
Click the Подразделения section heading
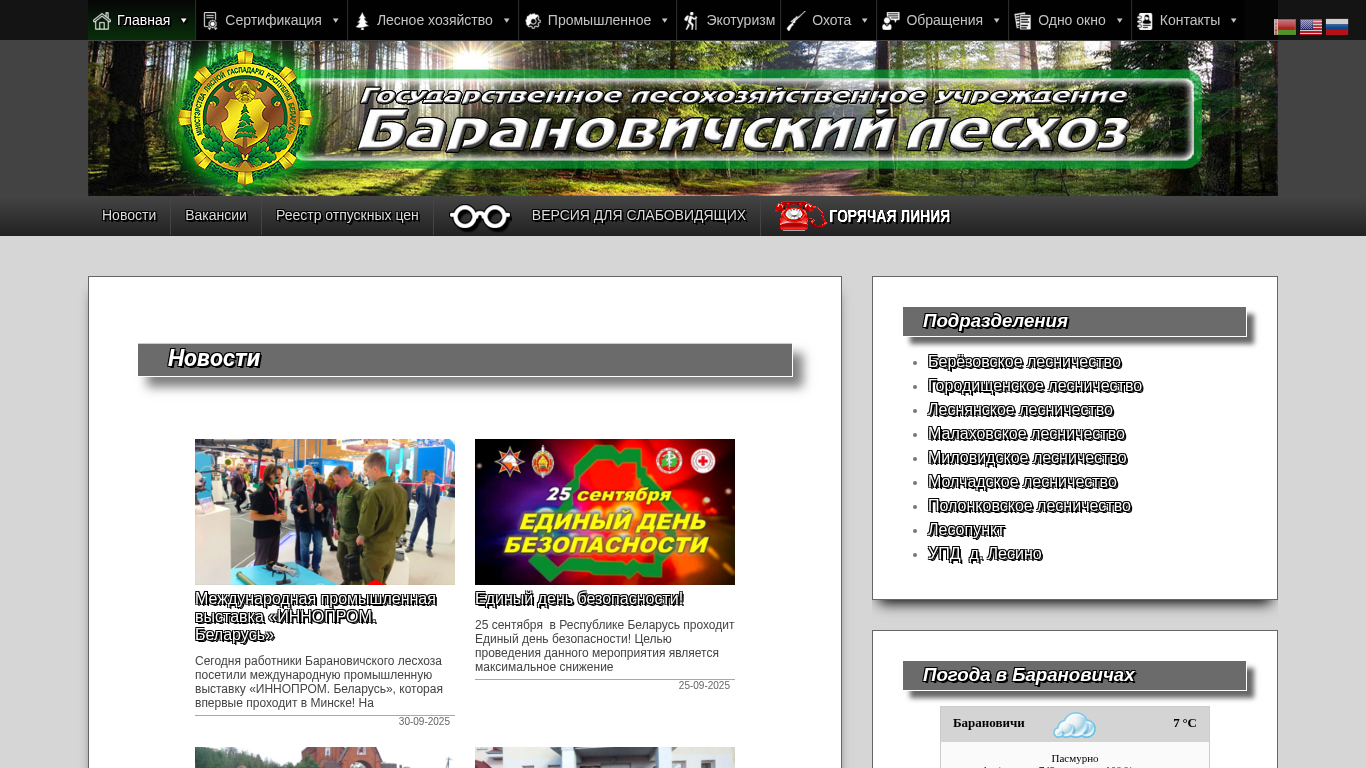point(995,321)
